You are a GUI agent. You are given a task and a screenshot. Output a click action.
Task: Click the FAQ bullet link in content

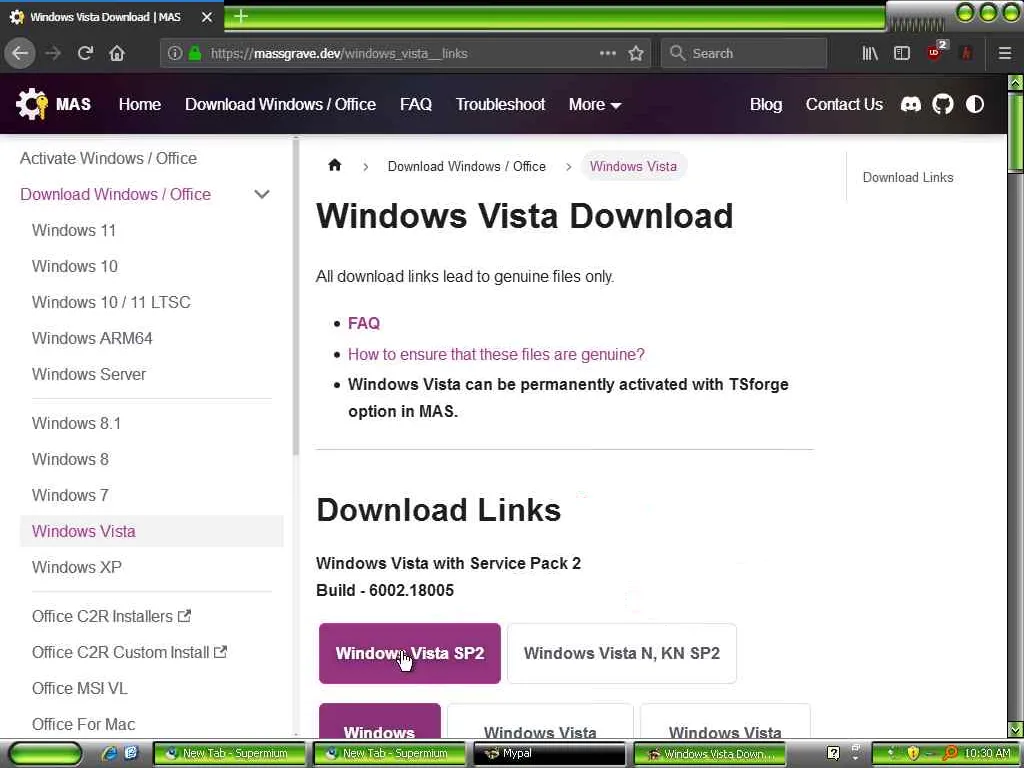point(364,323)
